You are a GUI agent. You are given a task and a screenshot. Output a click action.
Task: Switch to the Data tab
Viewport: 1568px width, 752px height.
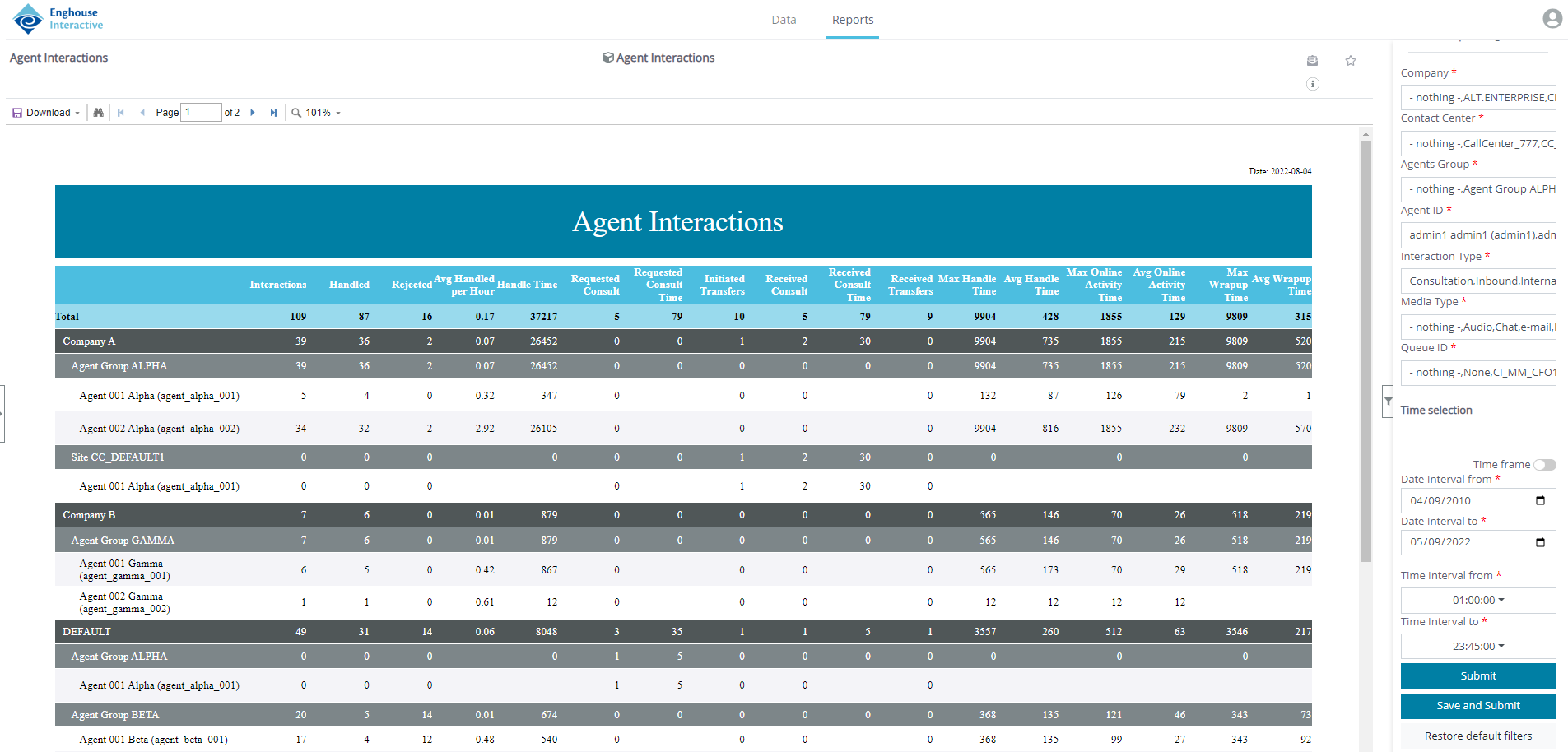pos(783,19)
